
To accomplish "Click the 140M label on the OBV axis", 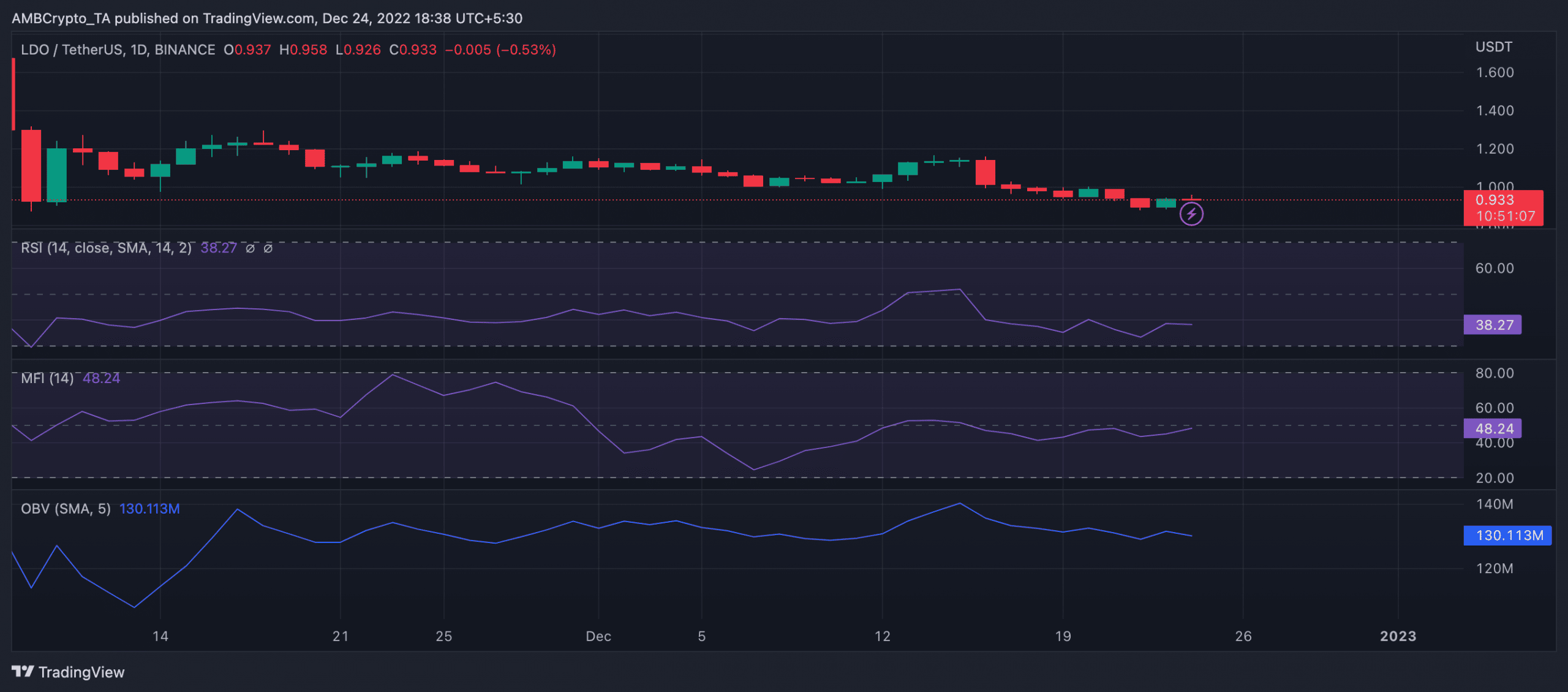I will (x=1494, y=504).
